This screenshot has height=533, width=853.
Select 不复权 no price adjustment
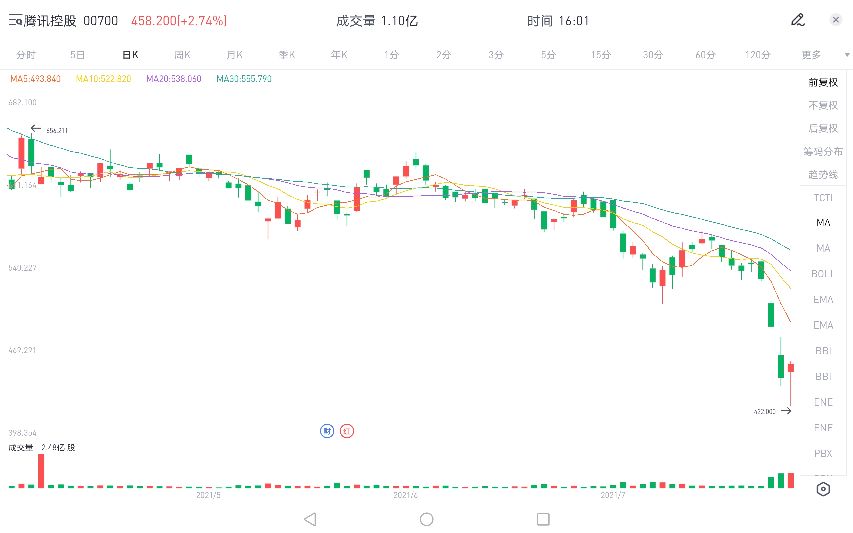(823, 106)
